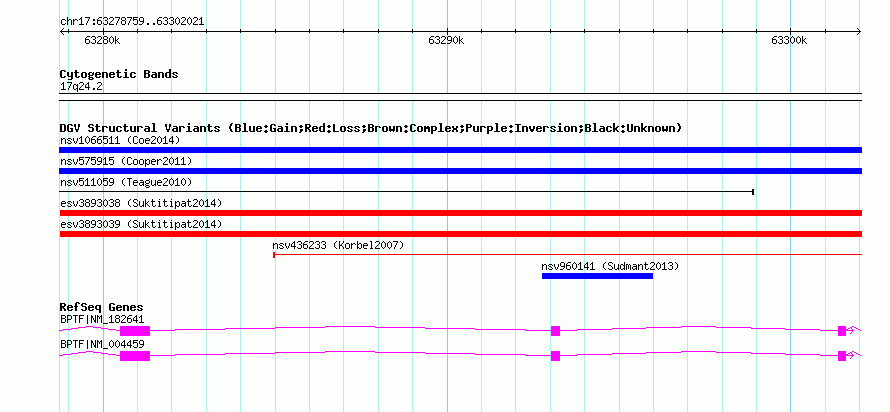
Task: Click the chr17:63278759..63302021 region label
Action: (132, 22)
